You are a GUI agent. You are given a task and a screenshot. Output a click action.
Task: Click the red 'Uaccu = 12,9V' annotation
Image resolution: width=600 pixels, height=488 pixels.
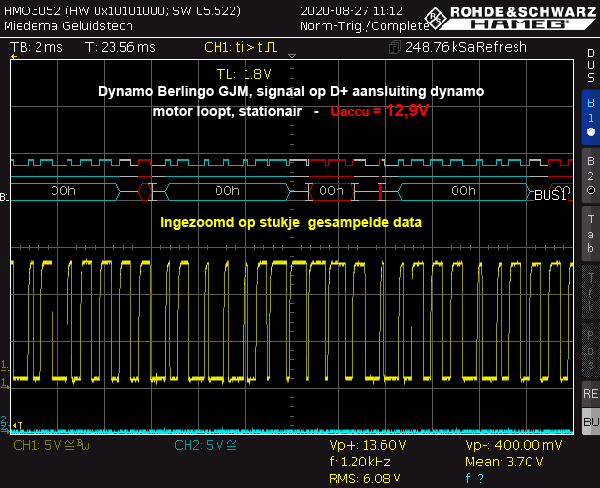click(379, 111)
